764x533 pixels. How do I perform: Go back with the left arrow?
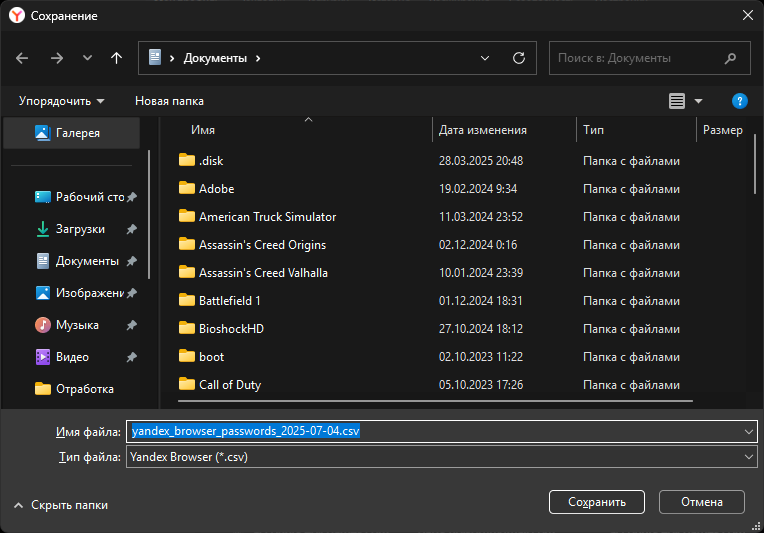point(22,58)
